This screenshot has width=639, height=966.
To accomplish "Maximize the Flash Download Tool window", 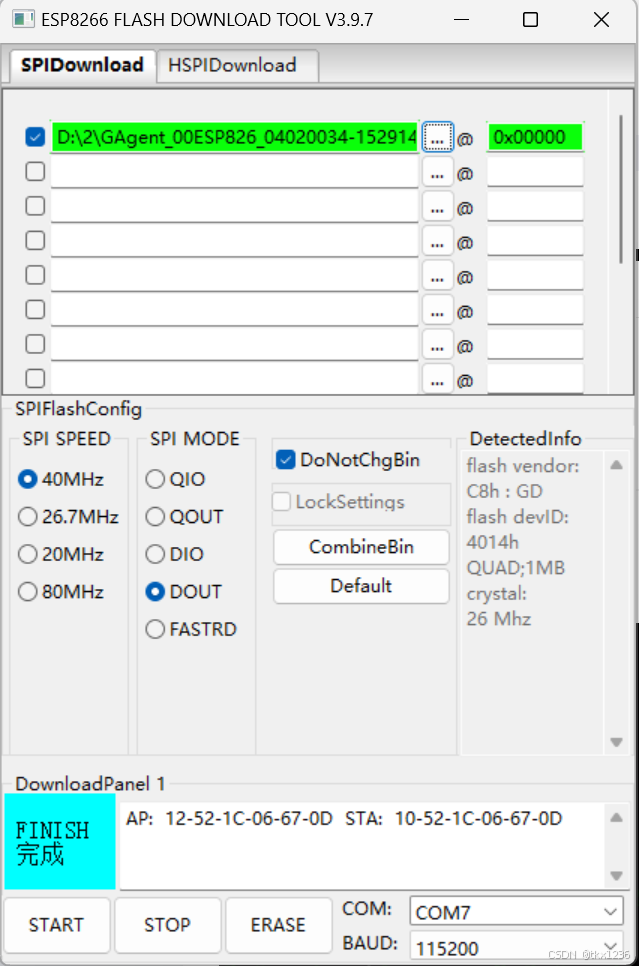I will click(531, 20).
